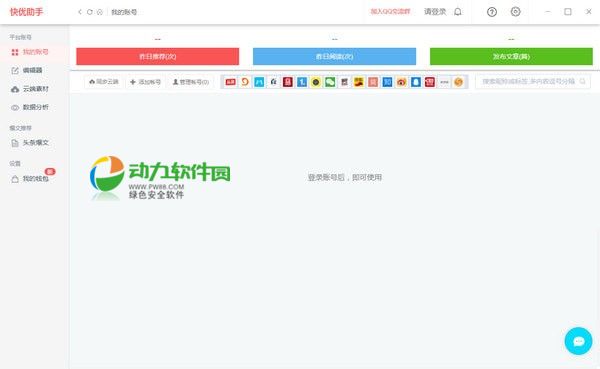Click the red badge on 我的钱包

click(50, 171)
